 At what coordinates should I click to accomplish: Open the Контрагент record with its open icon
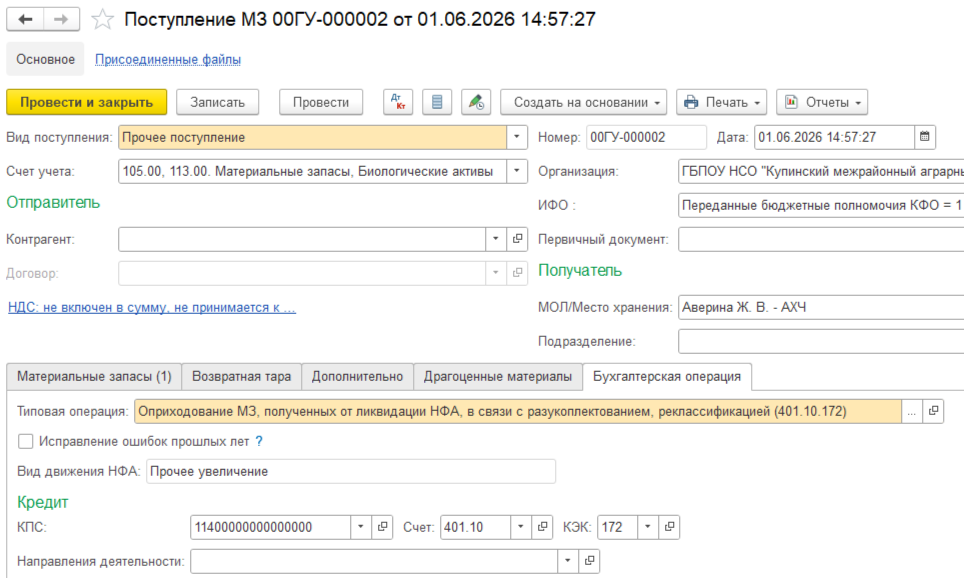(518, 239)
